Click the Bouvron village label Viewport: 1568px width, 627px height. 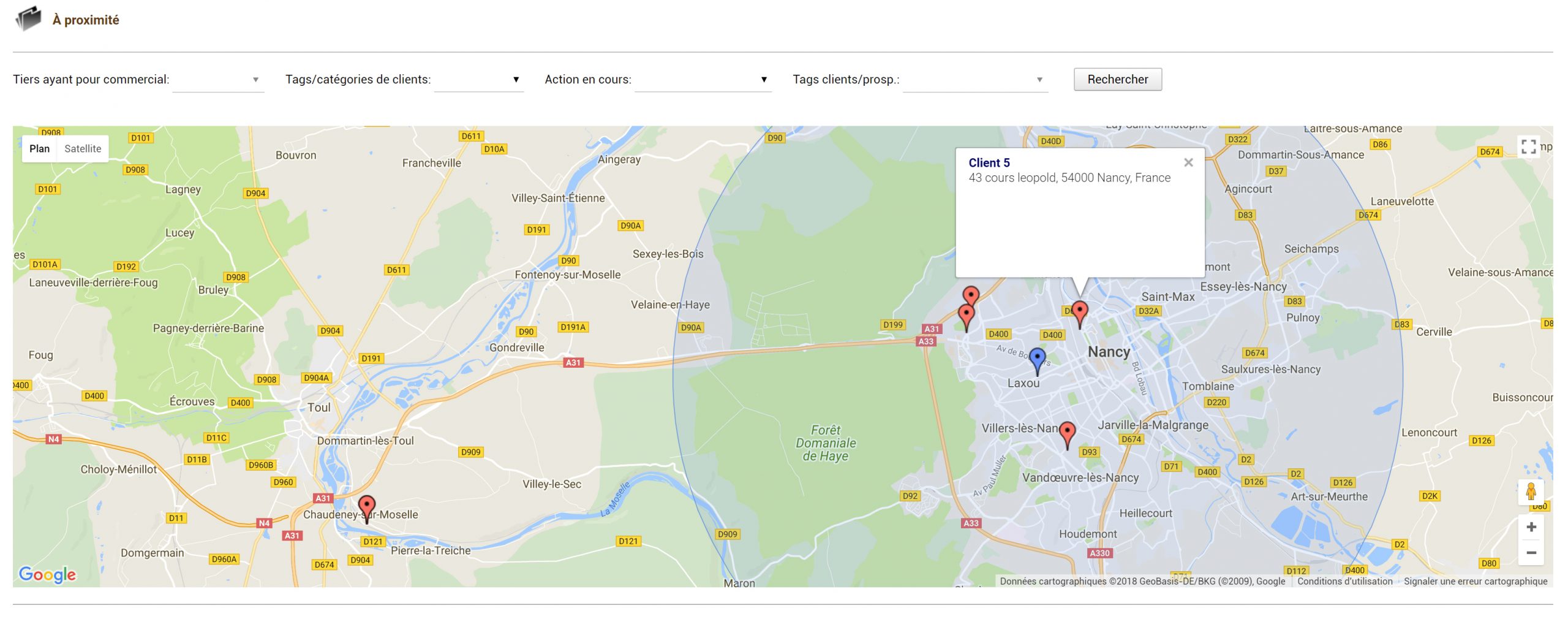[x=296, y=155]
